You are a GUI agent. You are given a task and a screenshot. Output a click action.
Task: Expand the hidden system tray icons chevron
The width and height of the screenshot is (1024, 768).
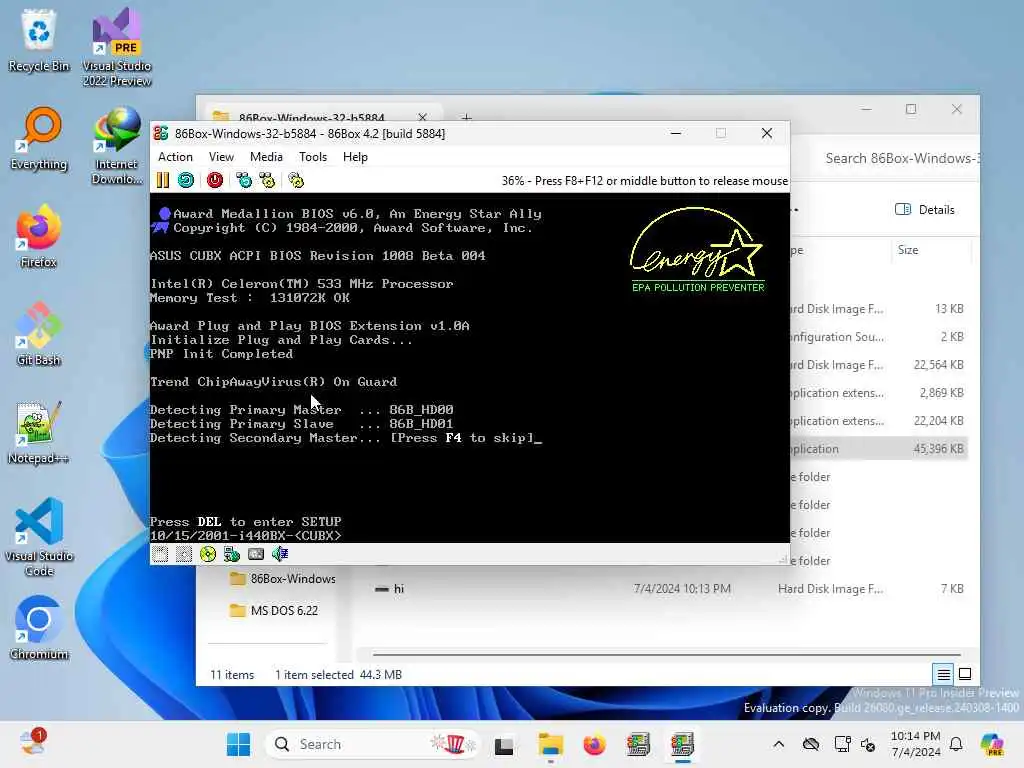[x=778, y=744]
